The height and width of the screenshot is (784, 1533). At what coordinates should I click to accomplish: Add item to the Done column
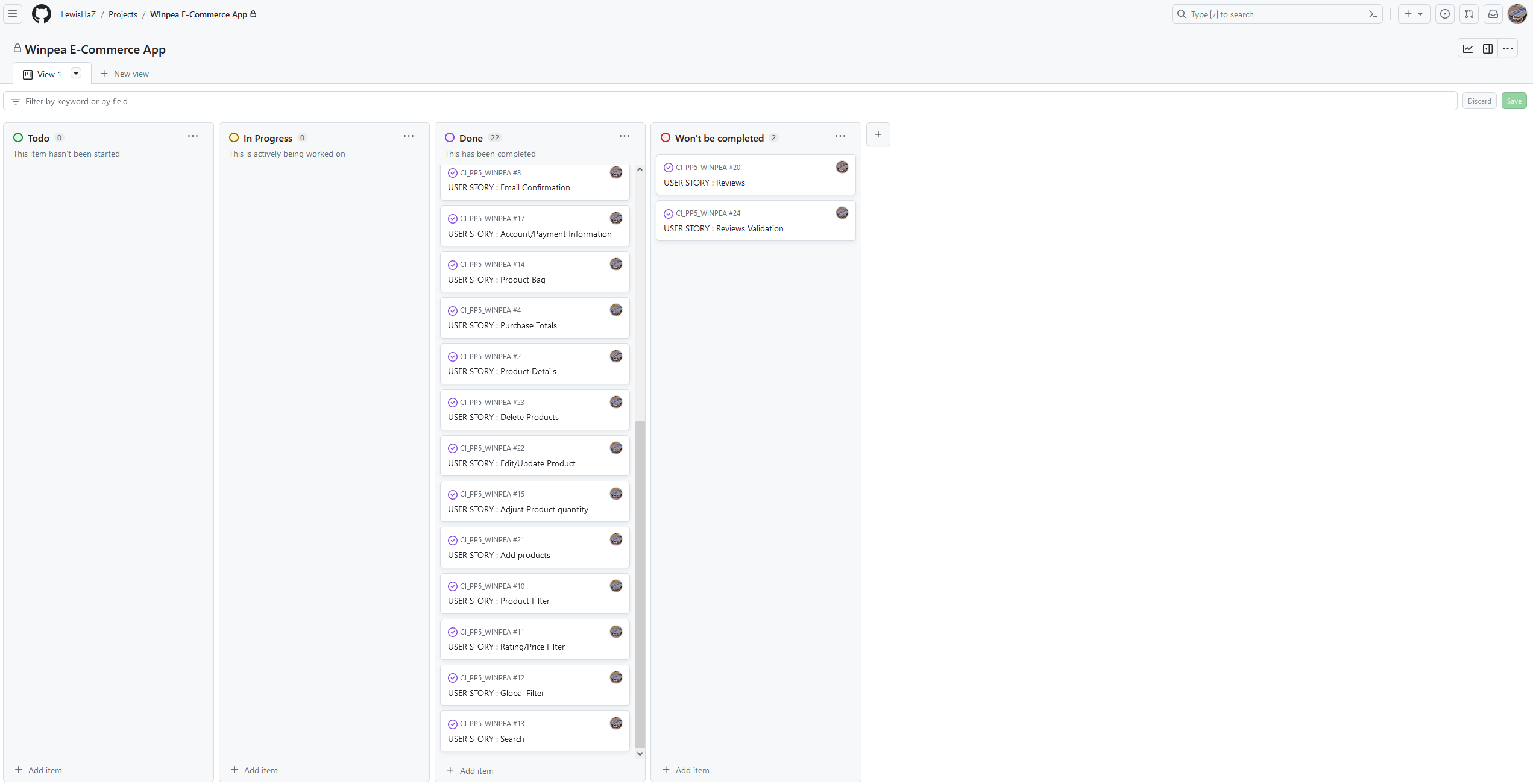pyautogui.click(x=470, y=771)
